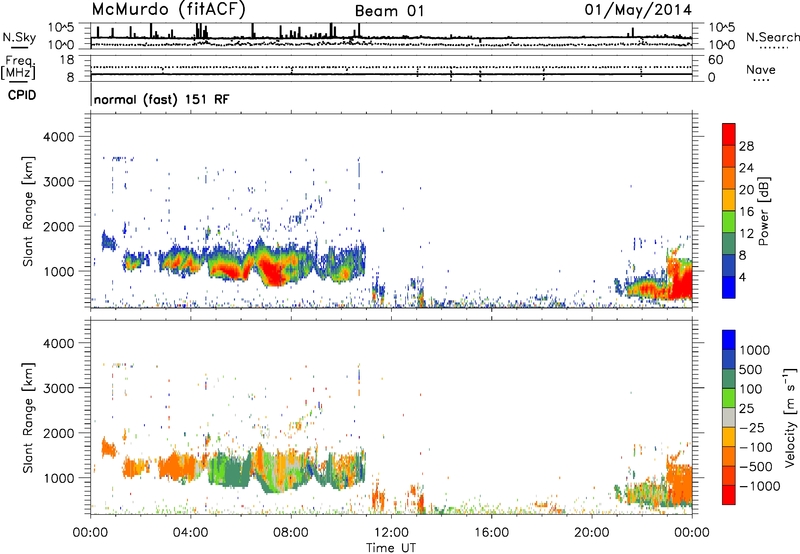The width and height of the screenshot is (800, 554).
Task: Click the "Nave" legend label
Action: [x=761, y=70]
